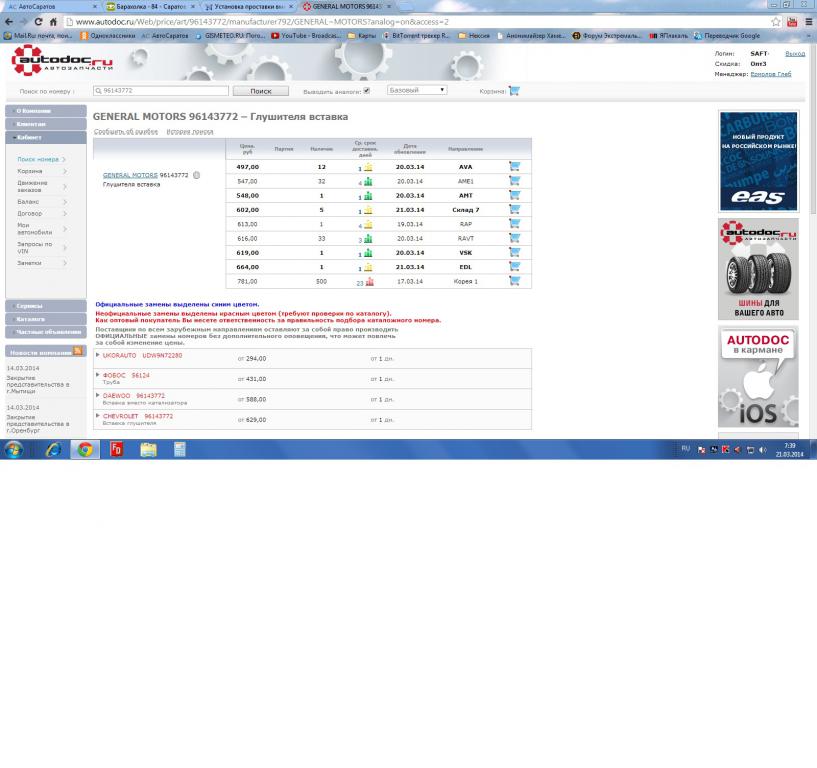Go back with the browser back arrow
Image resolution: width=817 pixels, height=768 pixels.
click(9, 22)
